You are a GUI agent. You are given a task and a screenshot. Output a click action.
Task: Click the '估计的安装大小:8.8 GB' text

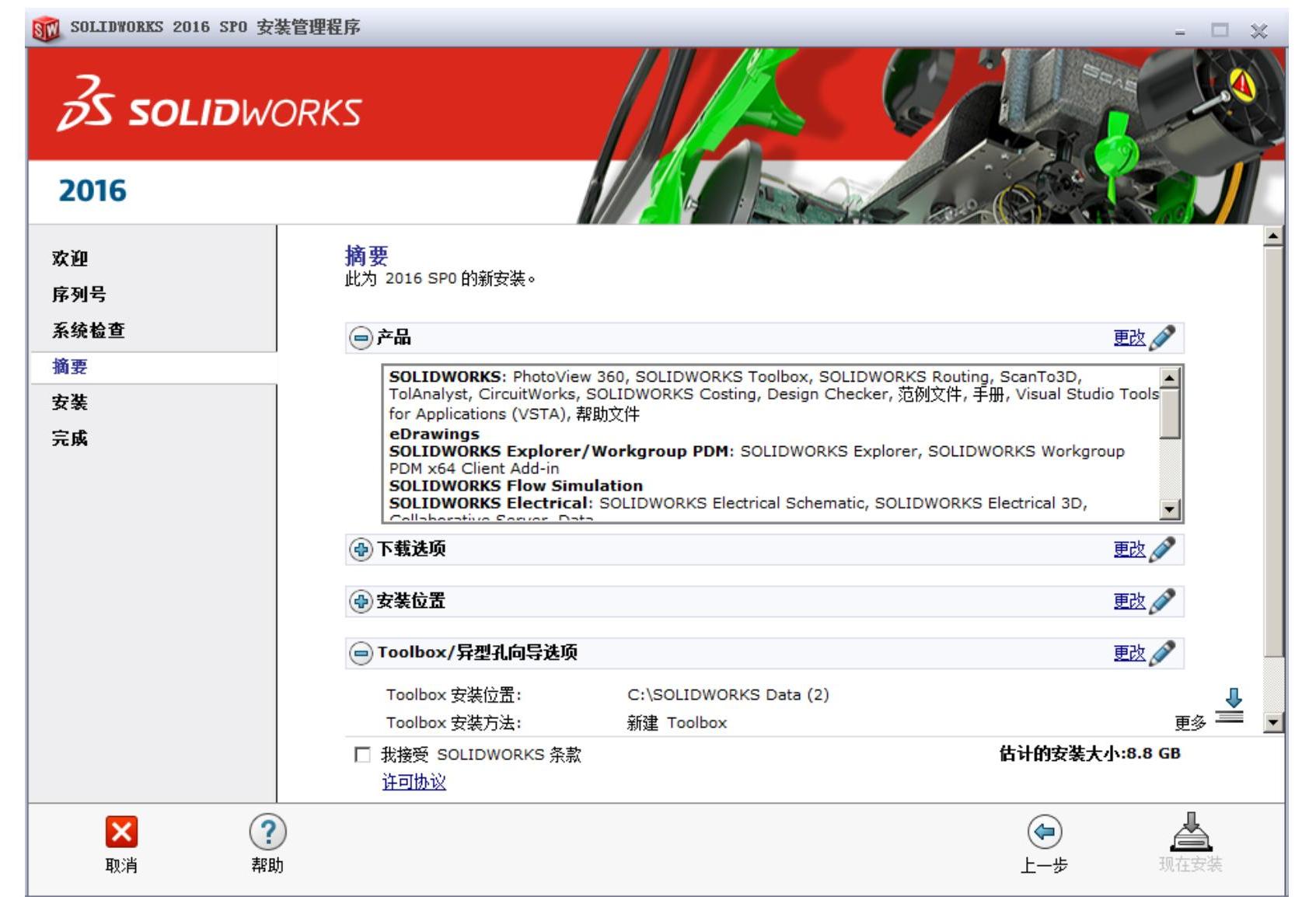click(1090, 753)
